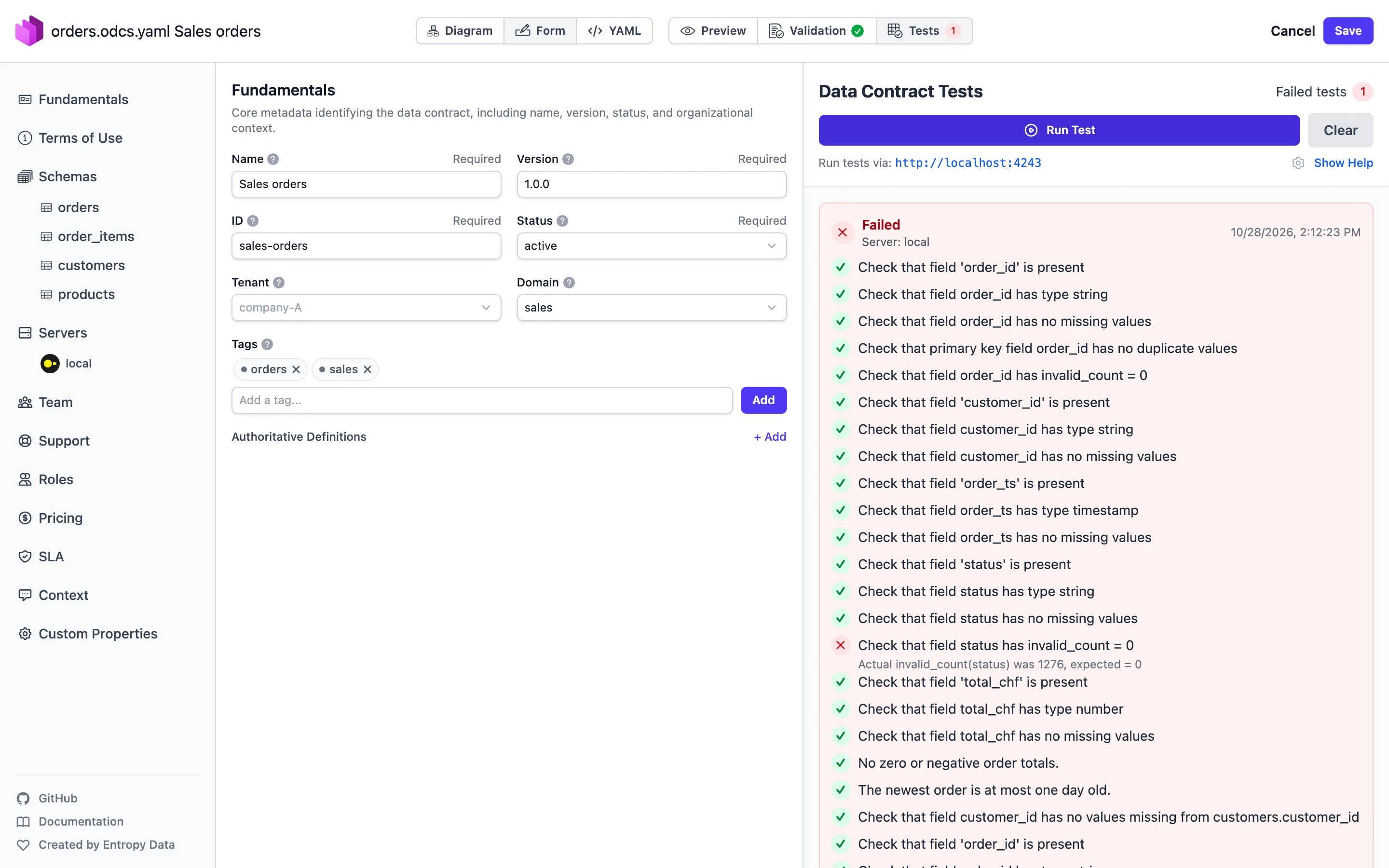Select the local server icon

50,364
